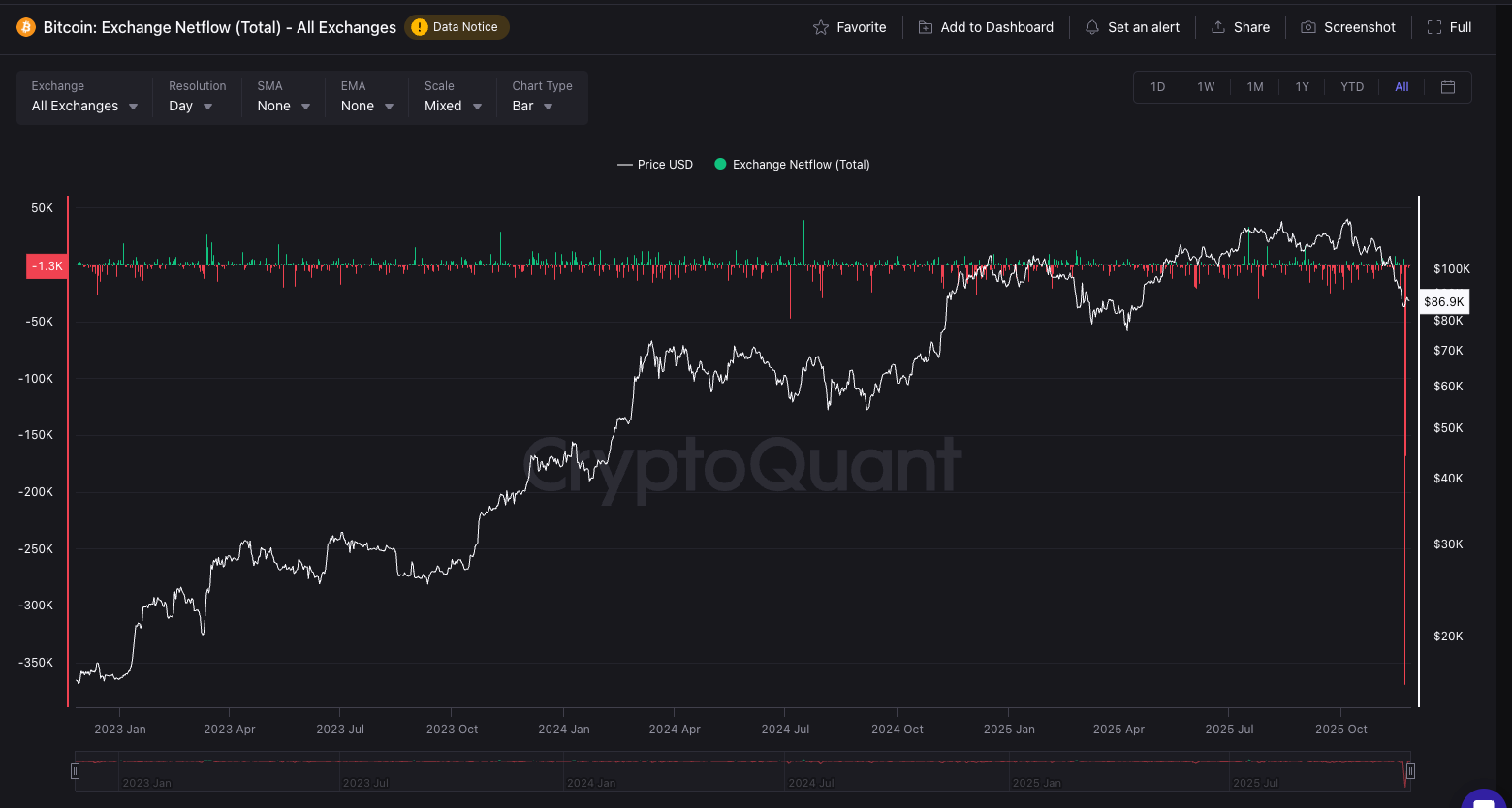
Task: Open the Exchange dropdown showing All Exchanges
Action: (84, 106)
